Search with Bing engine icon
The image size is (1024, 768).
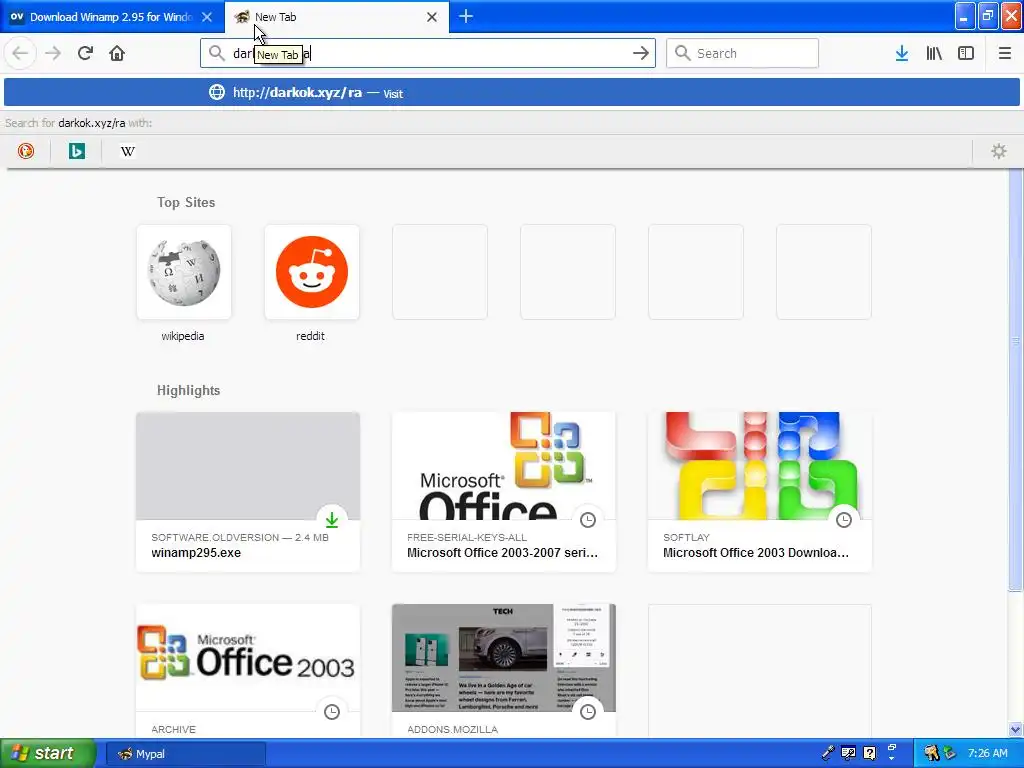[x=76, y=152]
